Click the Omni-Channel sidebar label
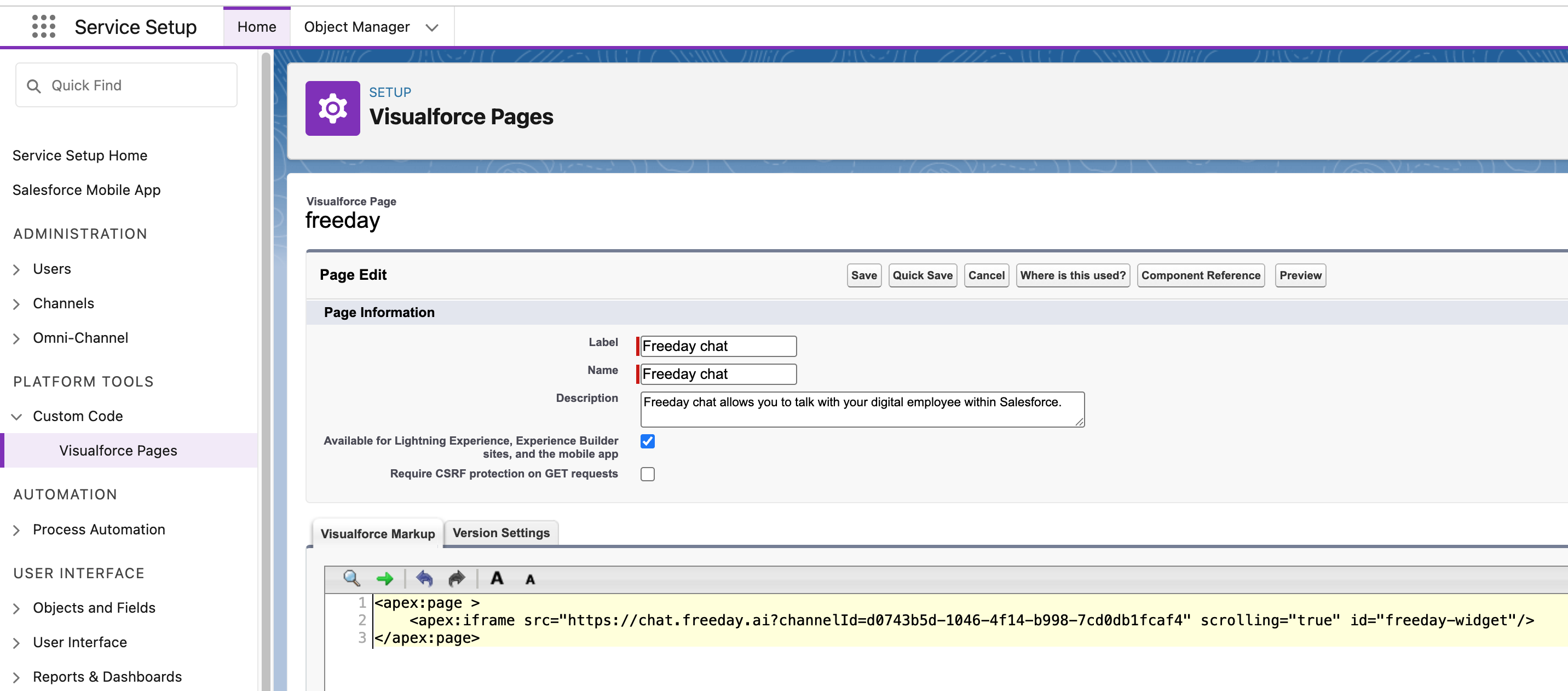The image size is (1568, 691). pyautogui.click(x=80, y=338)
